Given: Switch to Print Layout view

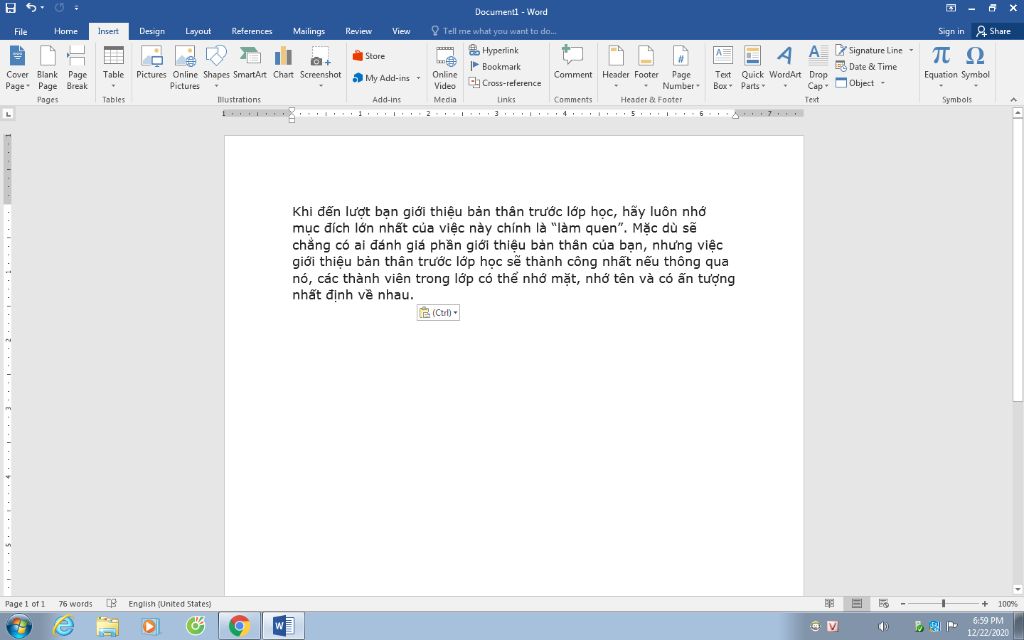Looking at the screenshot, I should [x=857, y=603].
